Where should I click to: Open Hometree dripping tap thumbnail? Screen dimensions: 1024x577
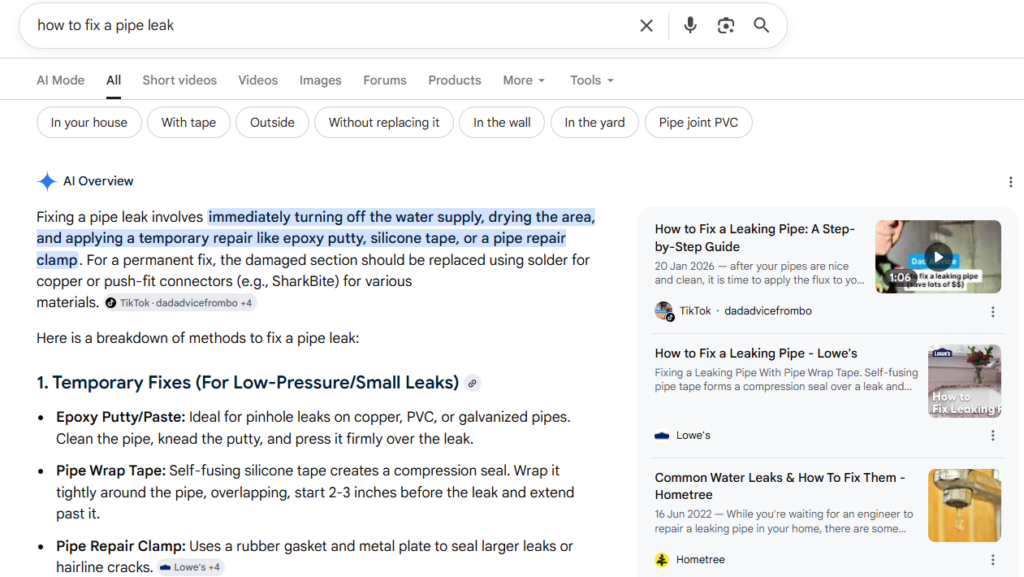(x=965, y=505)
